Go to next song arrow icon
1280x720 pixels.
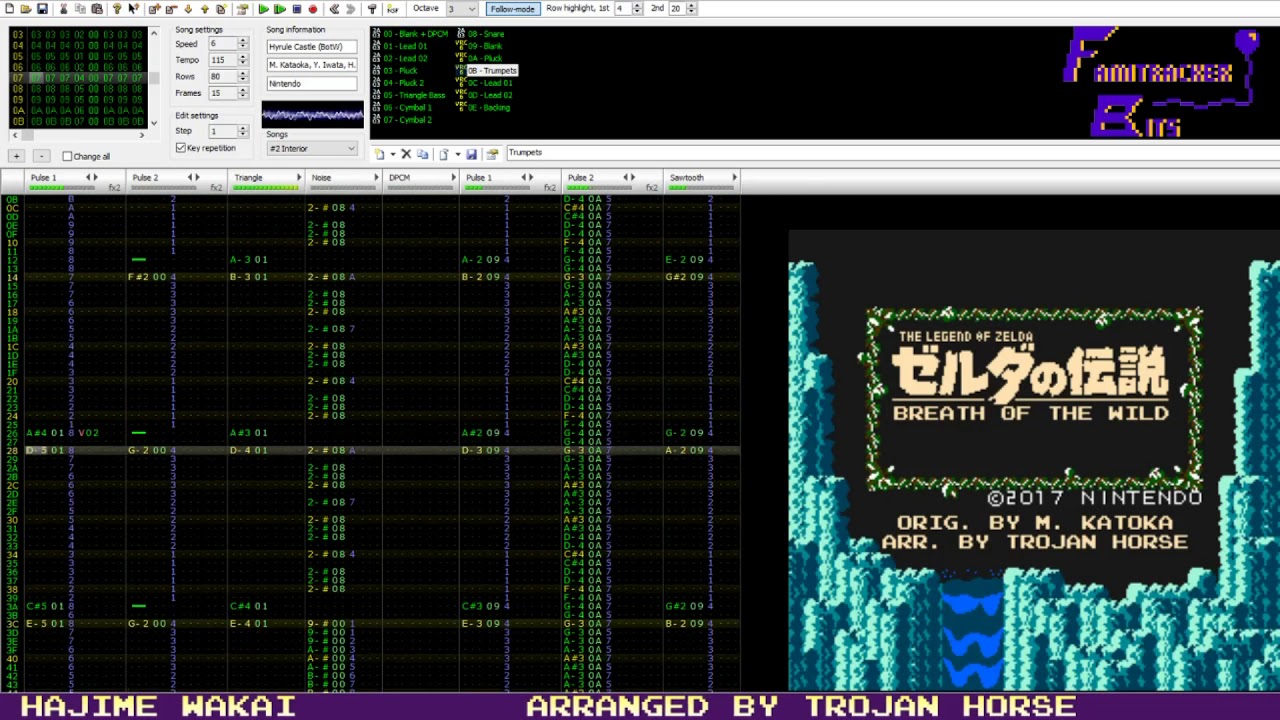point(350,9)
